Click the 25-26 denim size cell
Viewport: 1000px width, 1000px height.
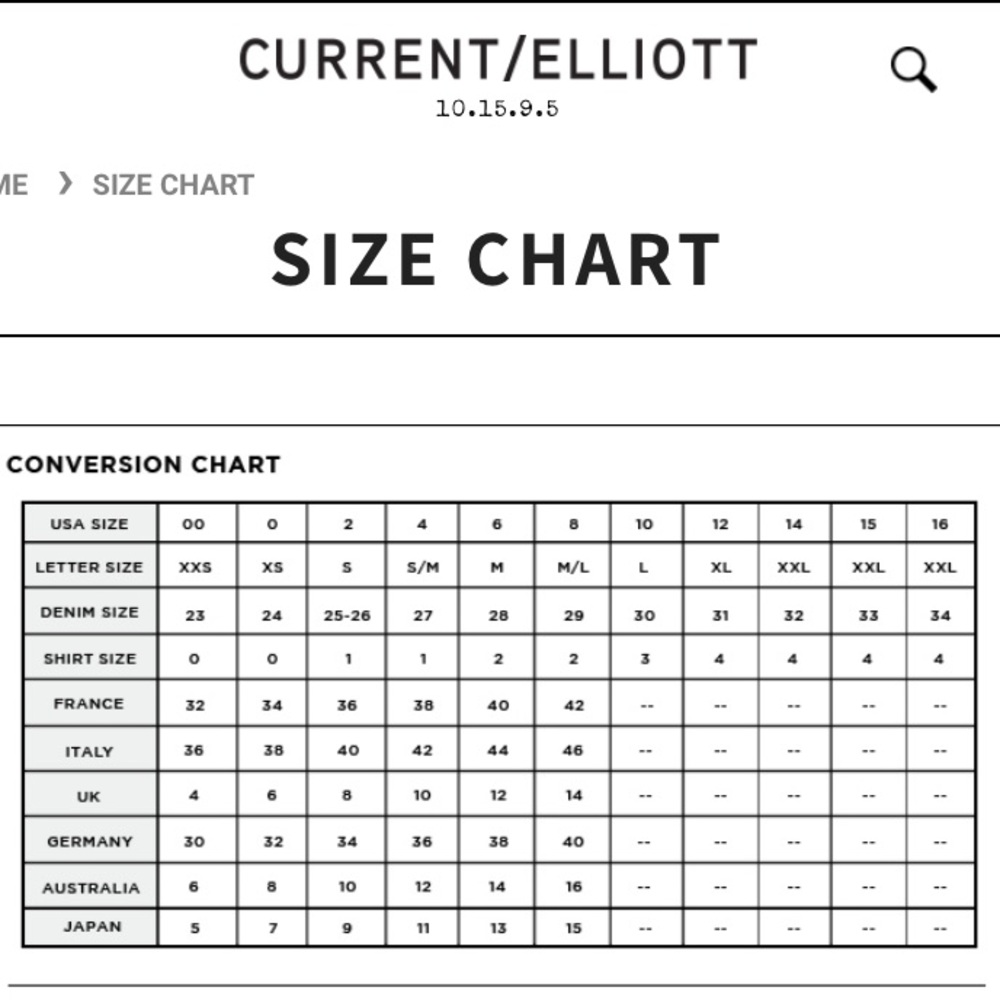tap(347, 615)
